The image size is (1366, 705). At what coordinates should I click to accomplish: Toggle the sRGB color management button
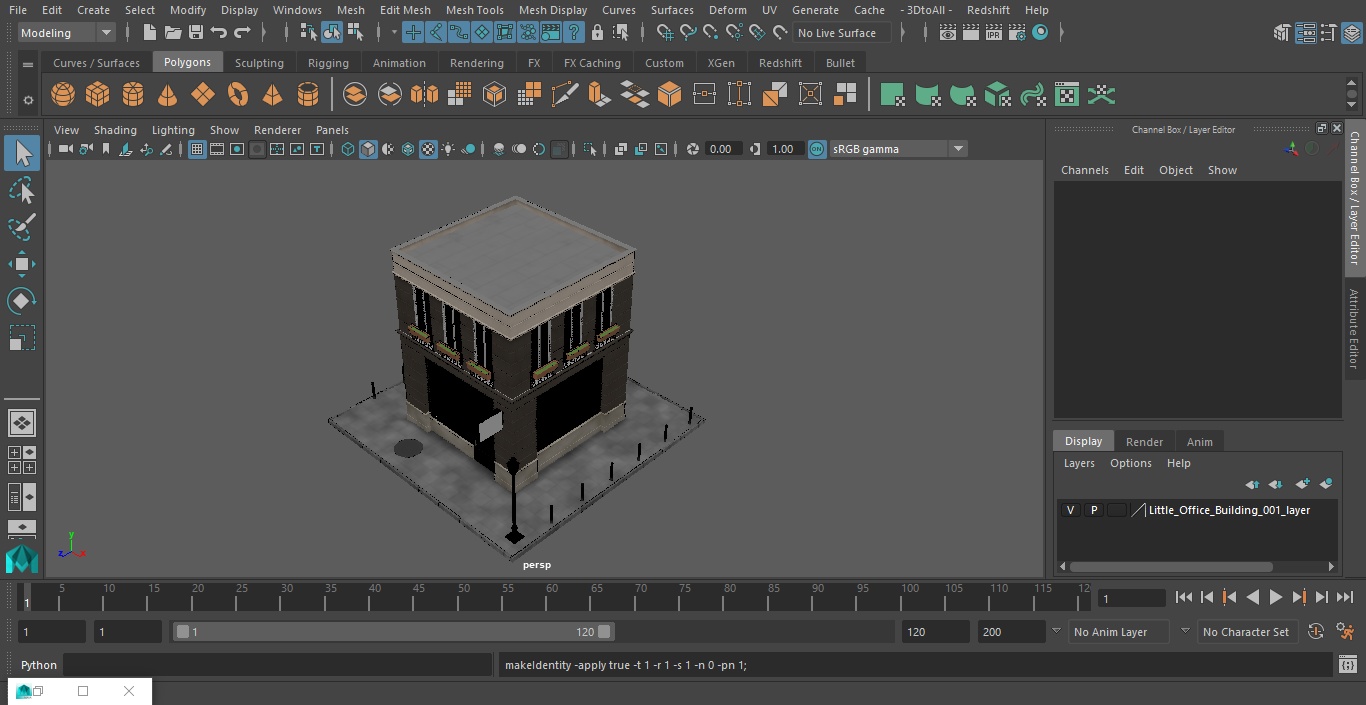click(817, 149)
